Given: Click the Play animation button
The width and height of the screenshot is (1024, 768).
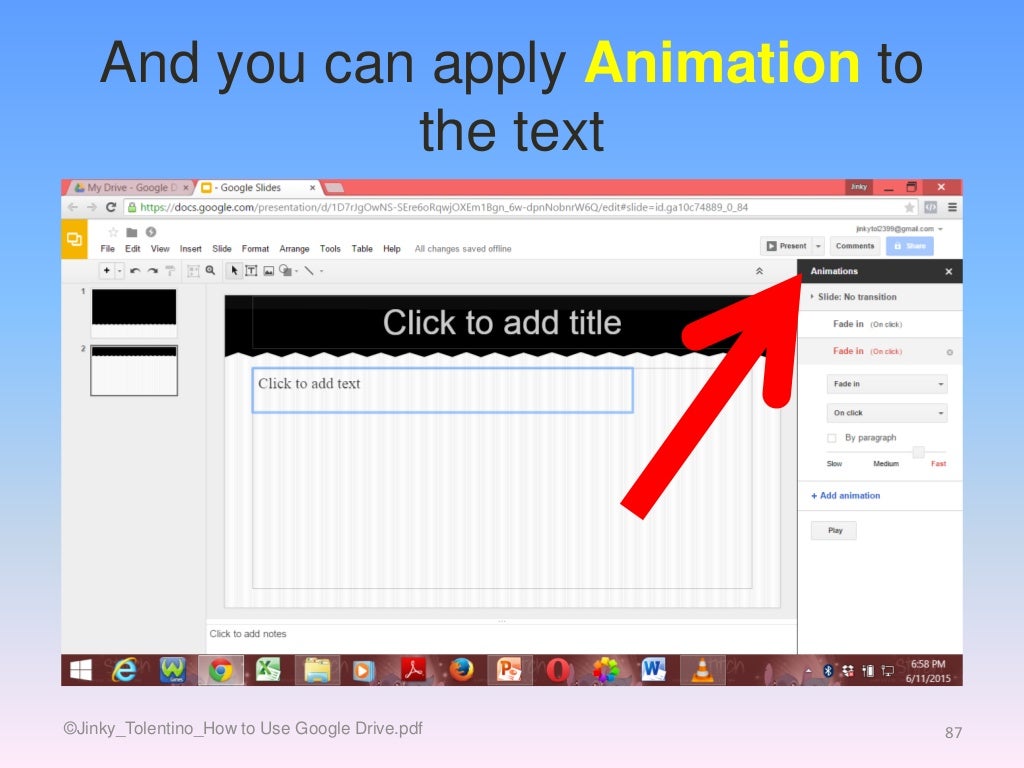Looking at the screenshot, I should [833, 530].
